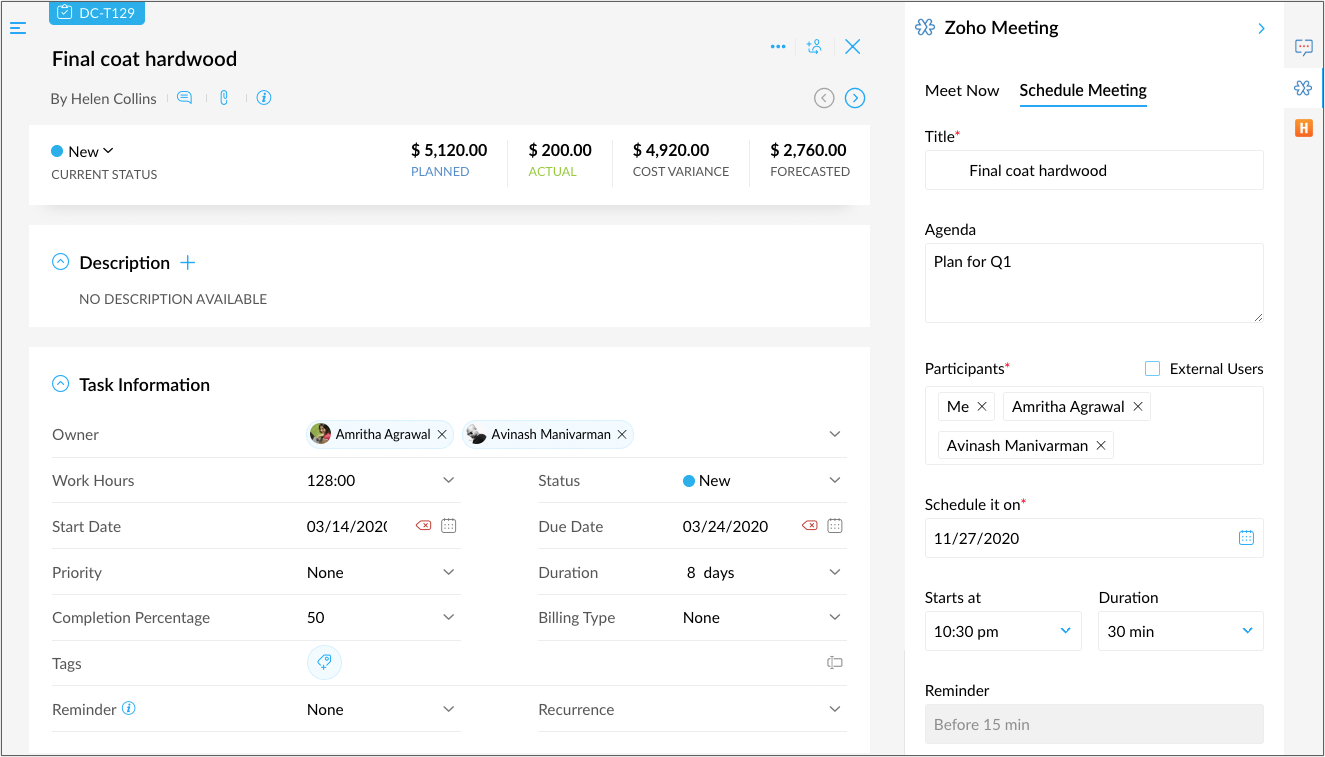Open the Starts at time dropdown
This screenshot has width=1325, height=757.
[x=1065, y=631]
